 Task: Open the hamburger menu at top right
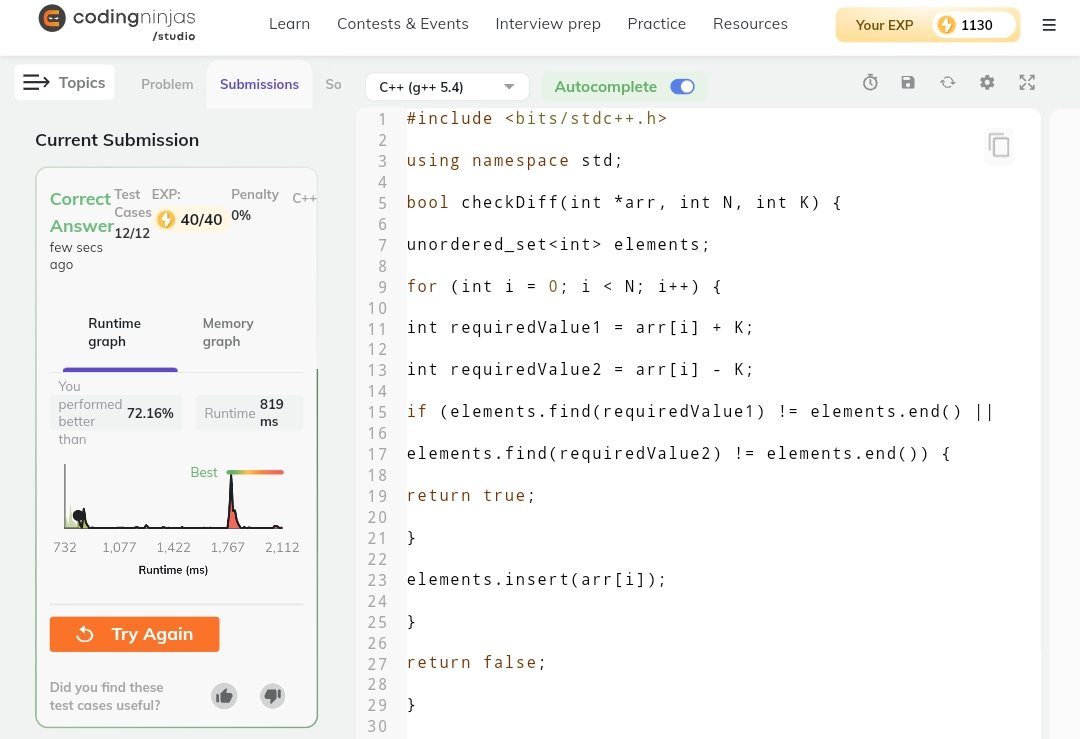point(1049,25)
